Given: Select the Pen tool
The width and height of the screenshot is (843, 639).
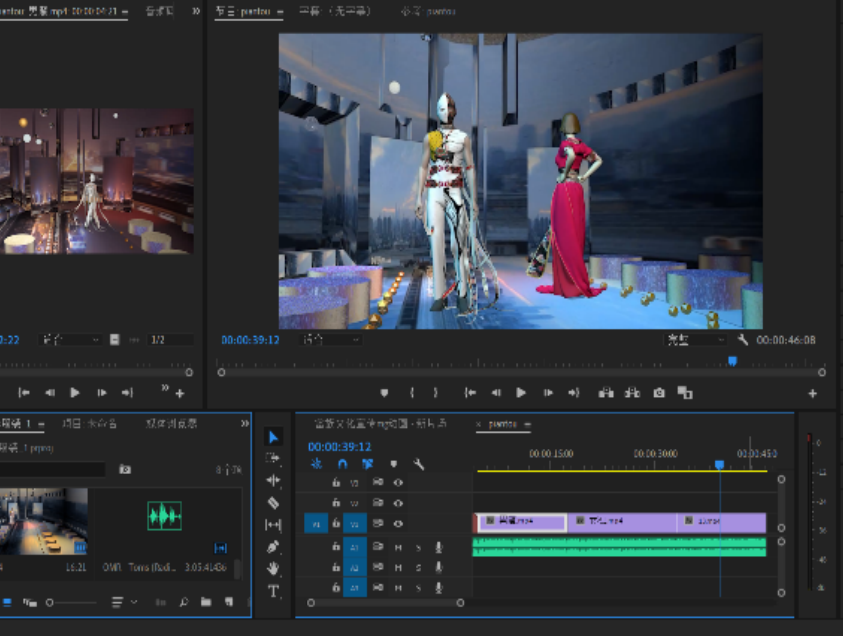Looking at the screenshot, I should pyautogui.click(x=274, y=547).
